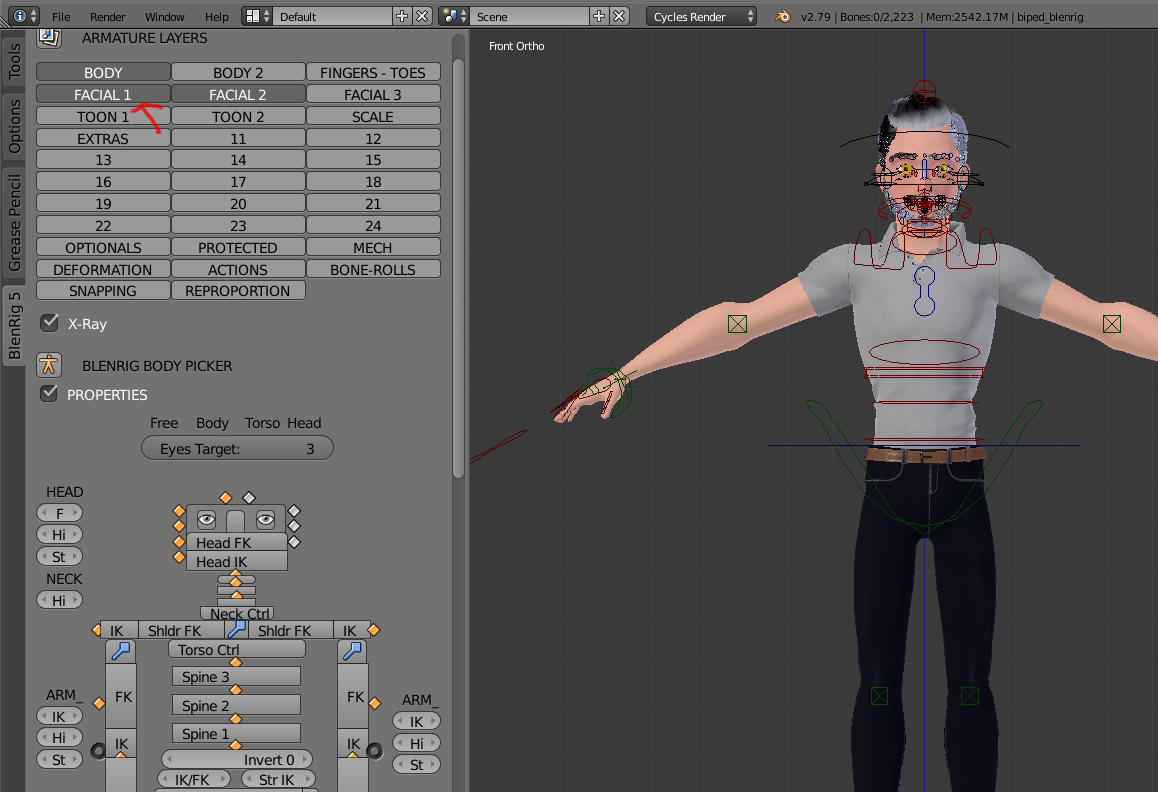Adjust the HEAD F stepper
This screenshot has height=792, width=1158.
[59, 513]
